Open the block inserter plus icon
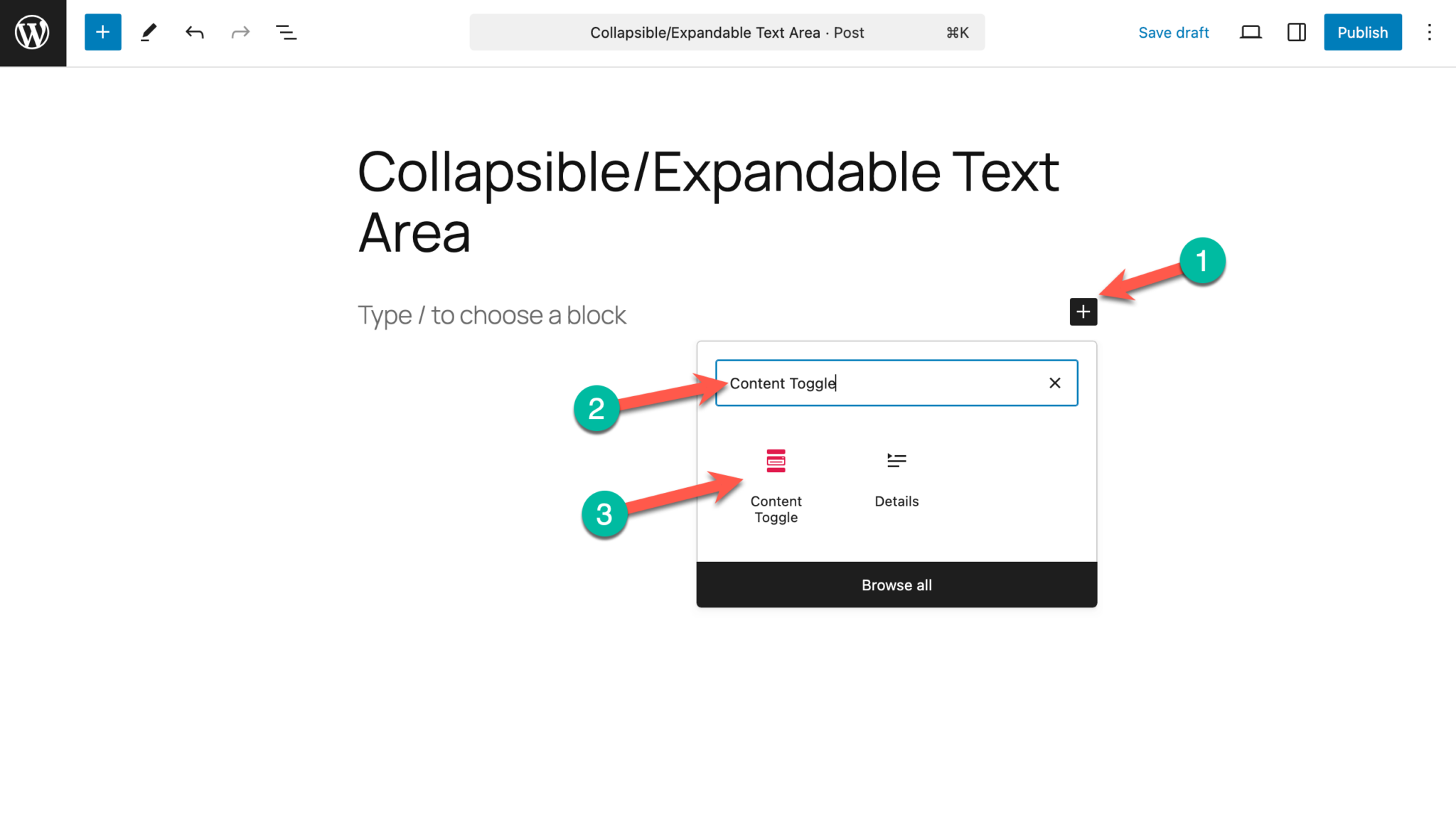 click(102, 32)
